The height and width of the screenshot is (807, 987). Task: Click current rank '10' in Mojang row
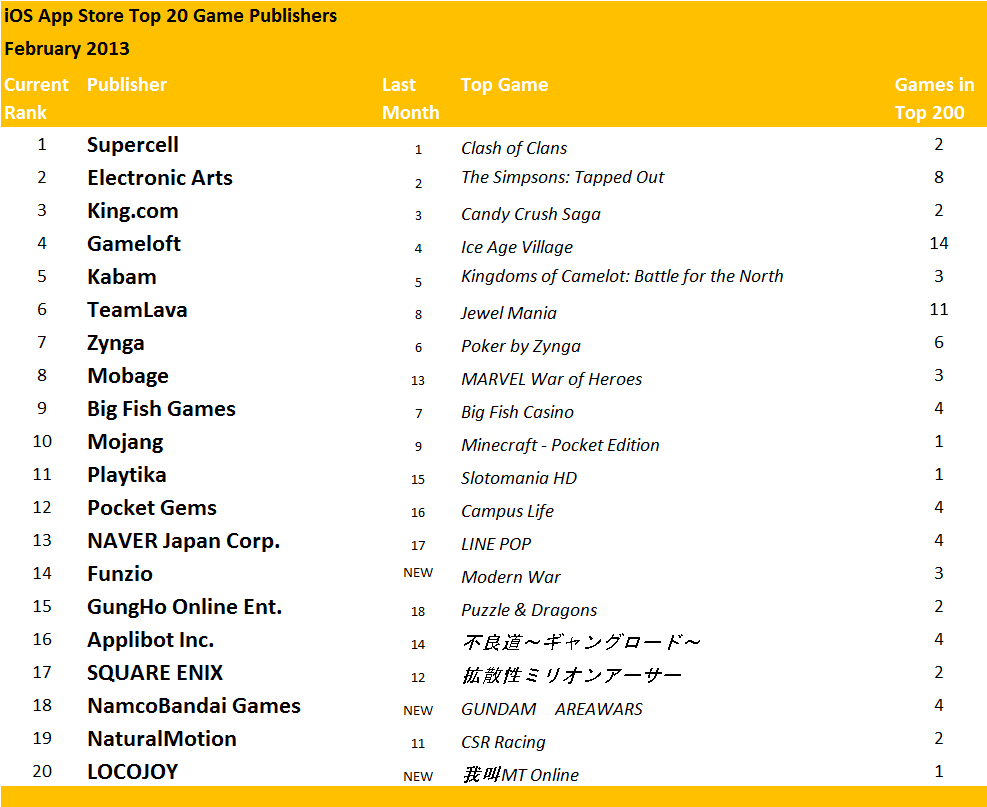point(42,442)
